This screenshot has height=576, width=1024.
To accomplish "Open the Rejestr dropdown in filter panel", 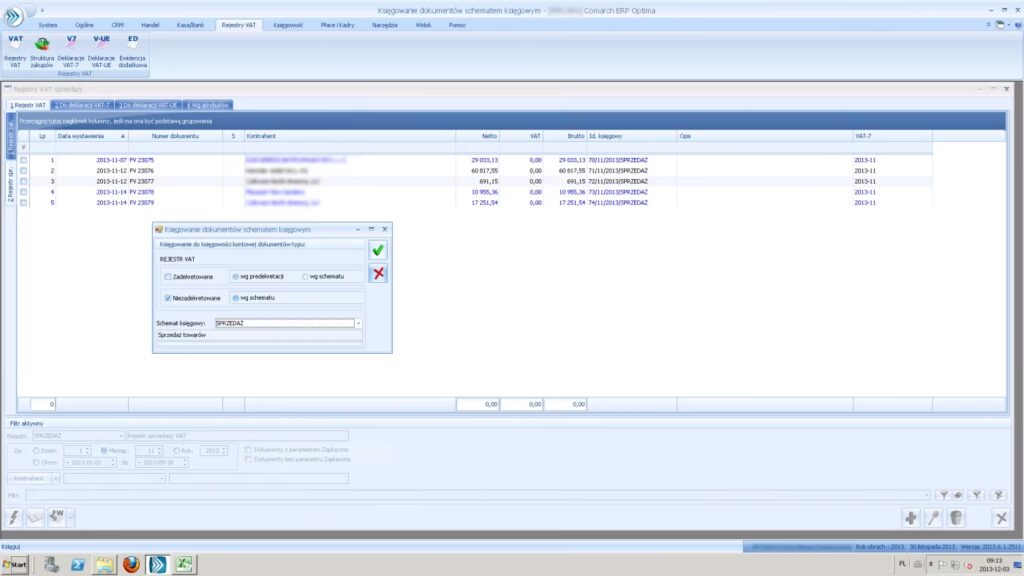I will [x=121, y=436].
